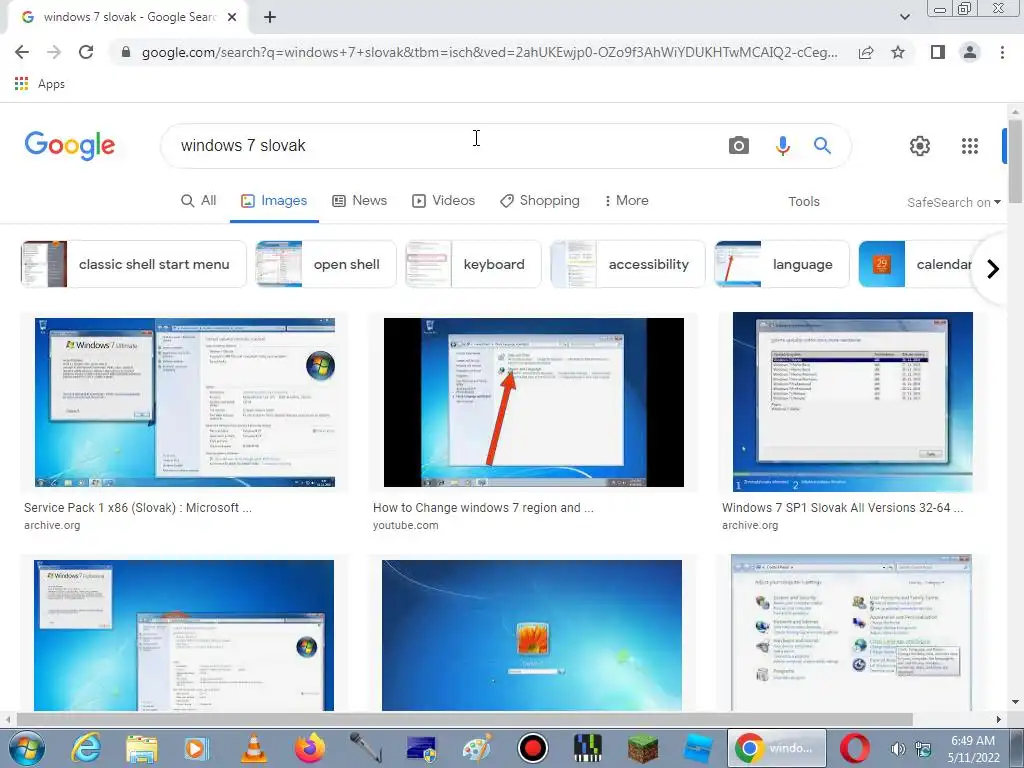Open Service Pack 1 x86 Slovak thumbnail

pos(184,402)
